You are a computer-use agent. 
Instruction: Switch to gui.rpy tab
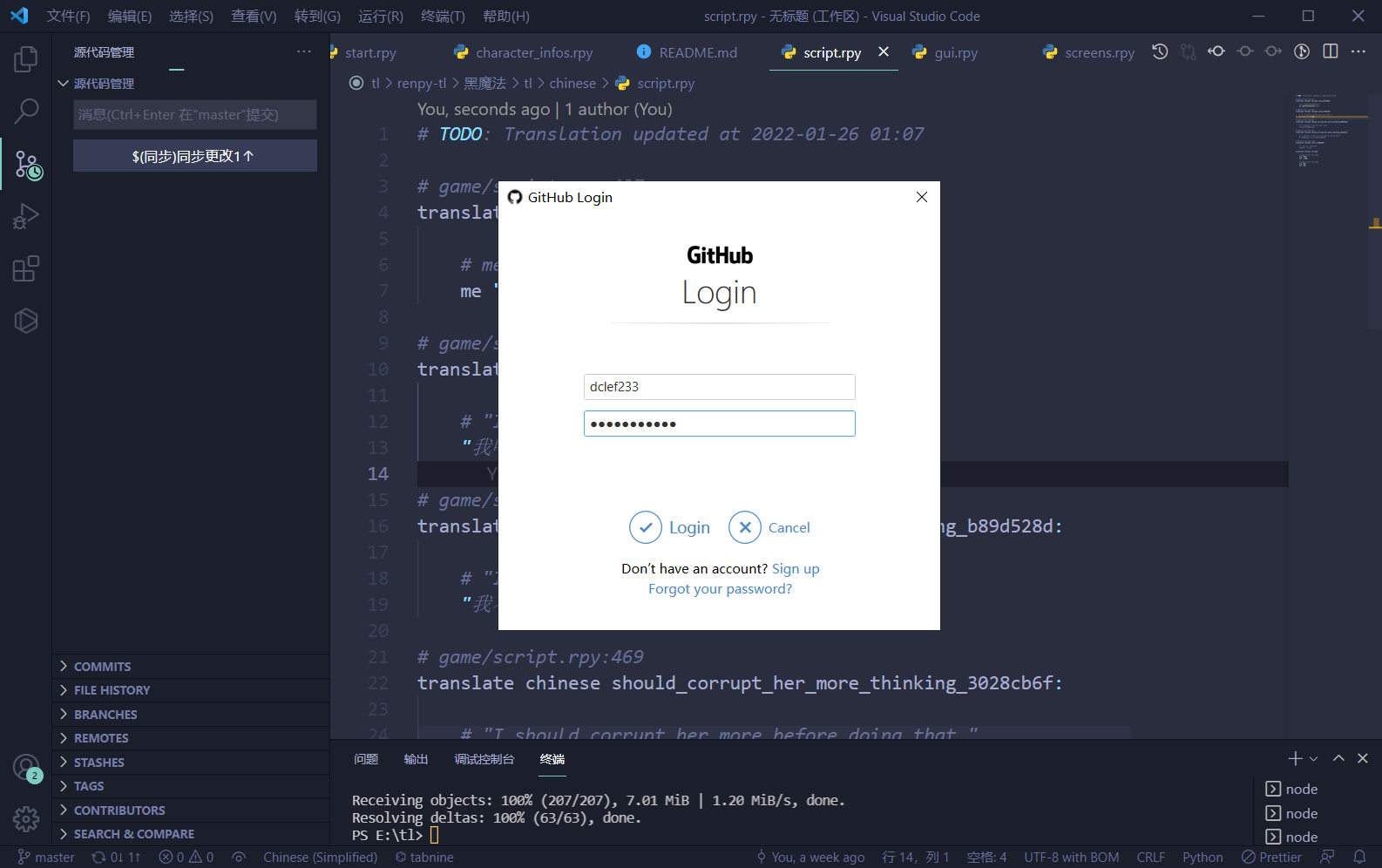click(x=945, y=52)
